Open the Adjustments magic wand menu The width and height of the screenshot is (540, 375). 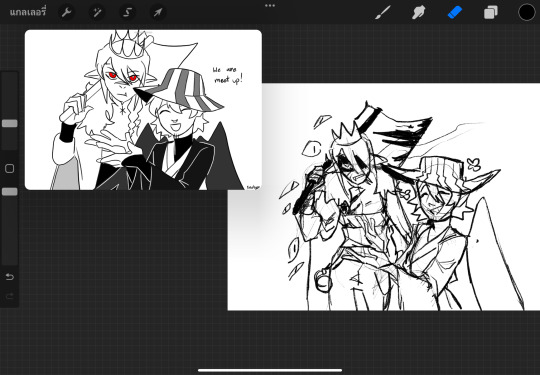coord(97,13)
